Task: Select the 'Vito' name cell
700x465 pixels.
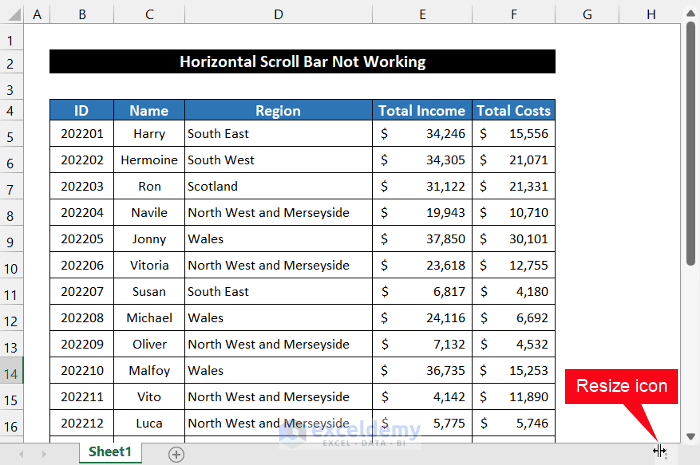Action: 149,397
